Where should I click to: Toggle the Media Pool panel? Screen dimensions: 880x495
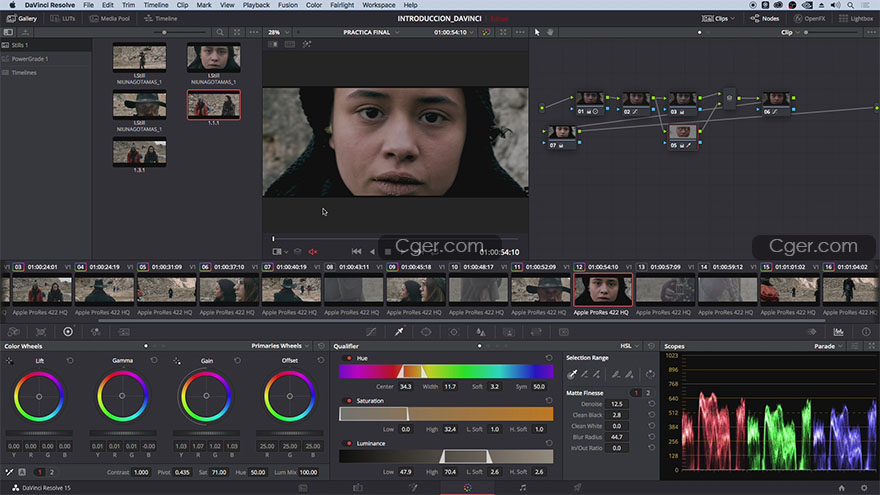pyautogui.click(x=109, y=19)
